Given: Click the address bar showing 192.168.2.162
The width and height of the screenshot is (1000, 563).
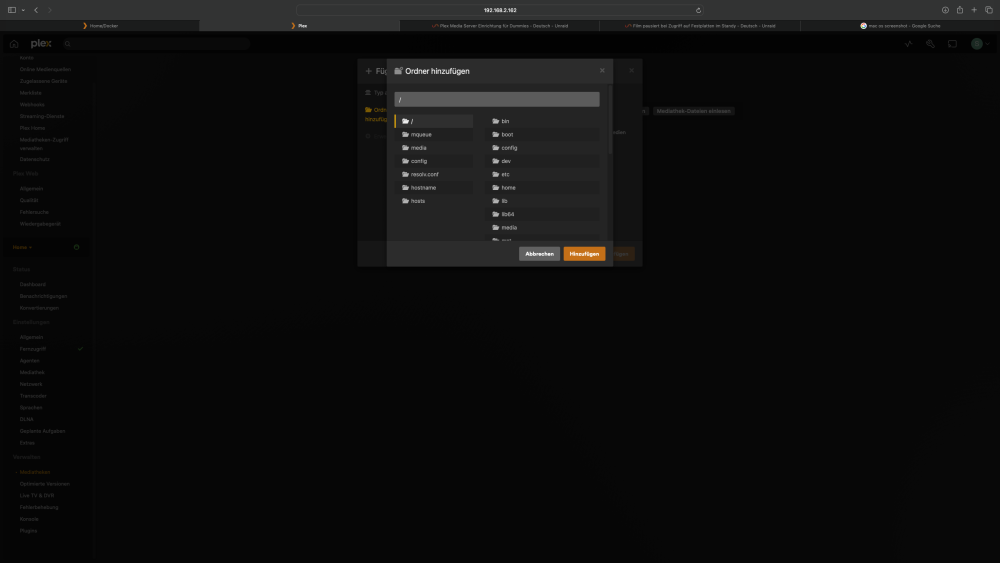Looking at the screenshot, I should 500,10.
